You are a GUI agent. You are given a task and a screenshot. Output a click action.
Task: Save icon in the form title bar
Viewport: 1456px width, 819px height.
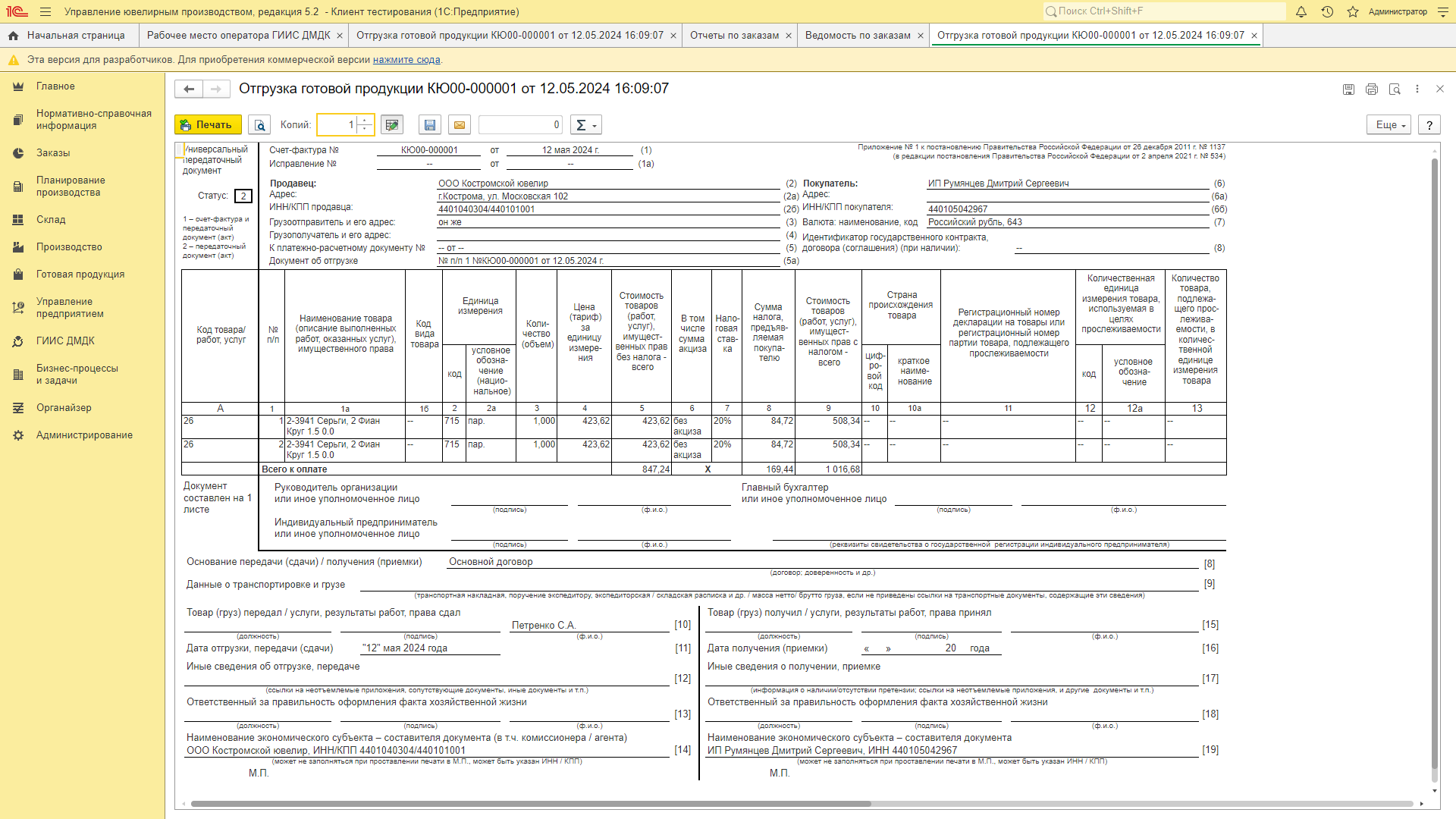click(1348, 89)
